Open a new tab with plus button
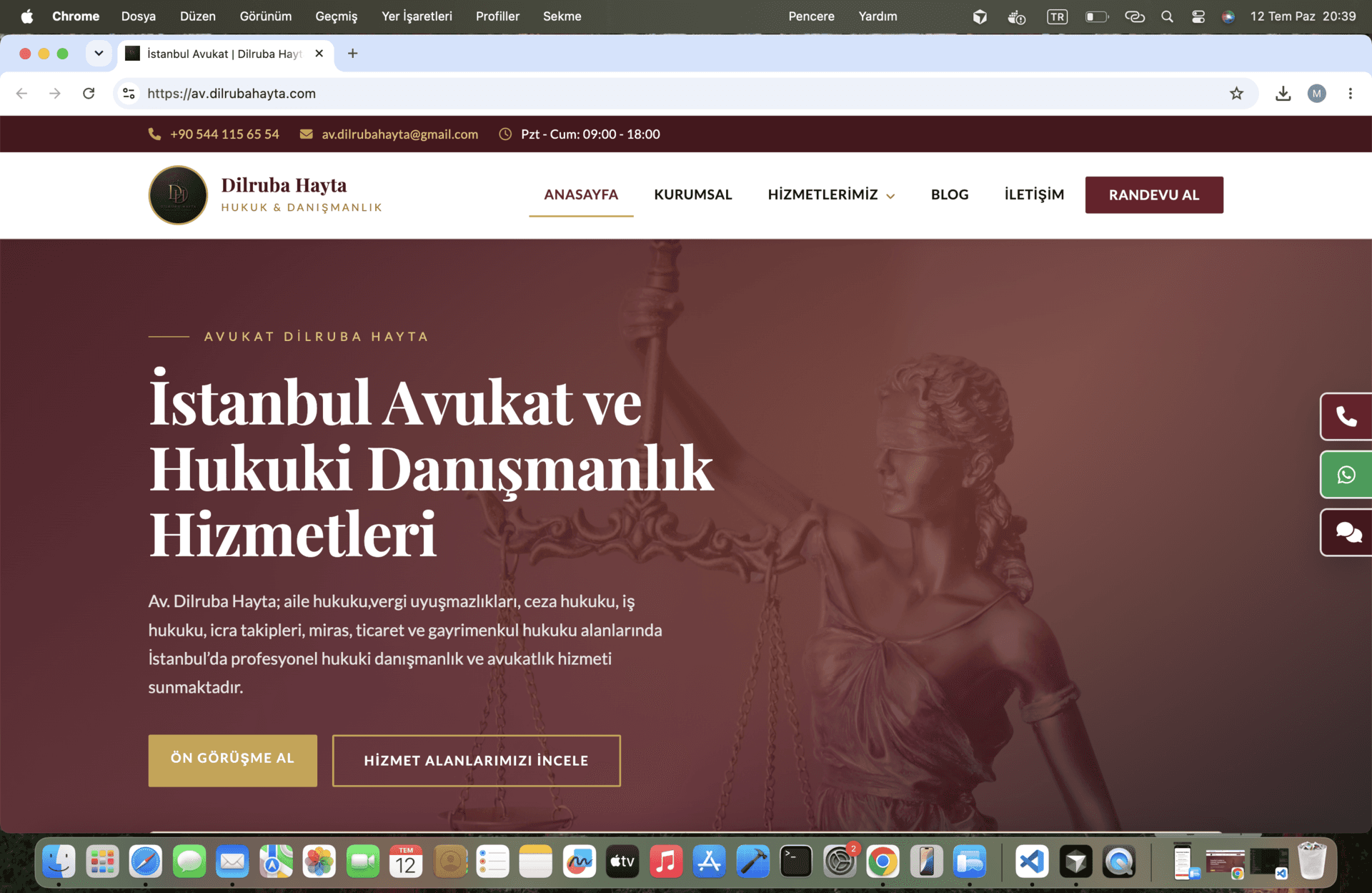 click(352, 54)
